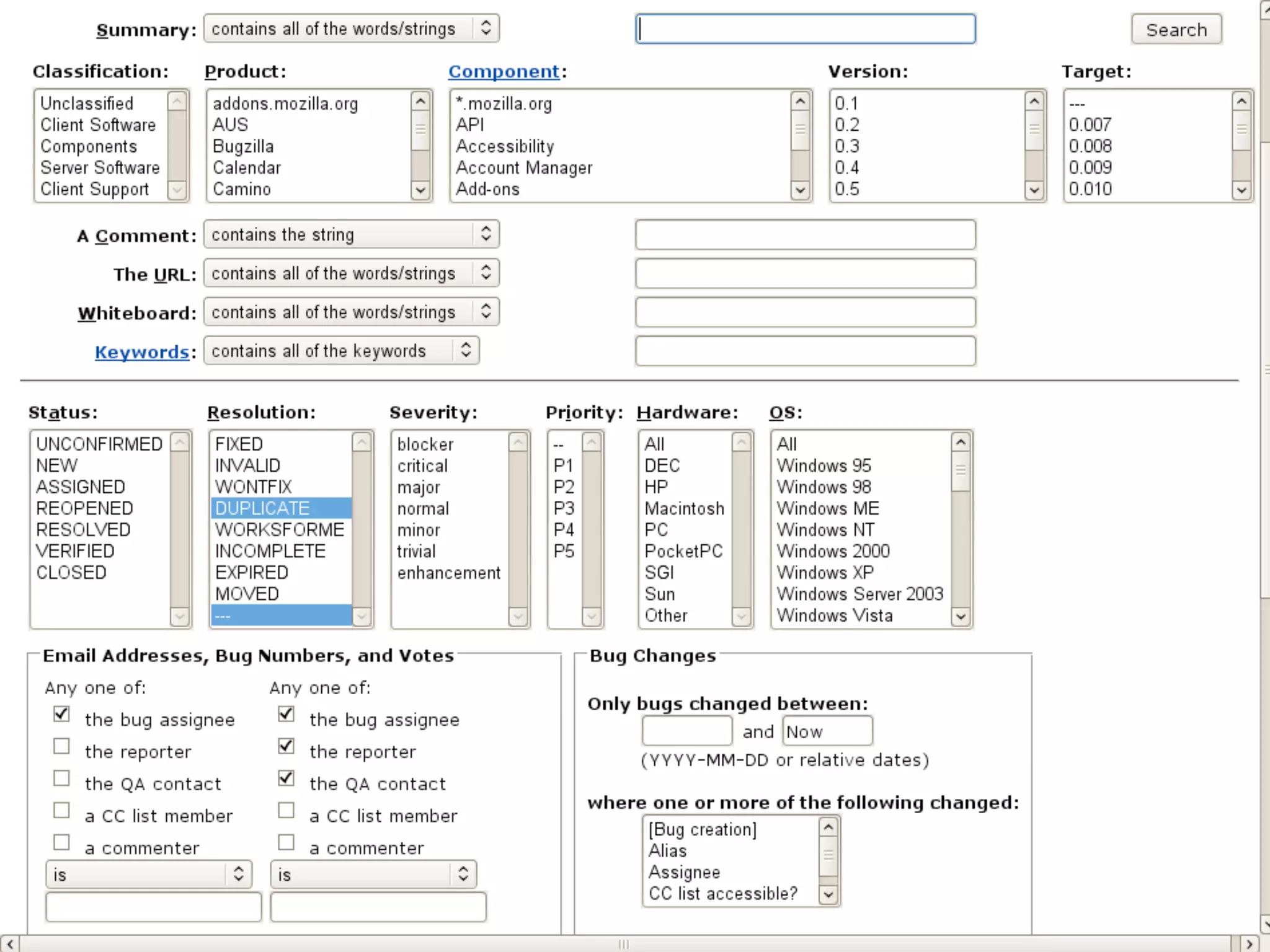Image resolution: width=1270 pixels, height=952 pixels.
Task: Open the Keywords match type dropdown
Action: coord(341,351)
